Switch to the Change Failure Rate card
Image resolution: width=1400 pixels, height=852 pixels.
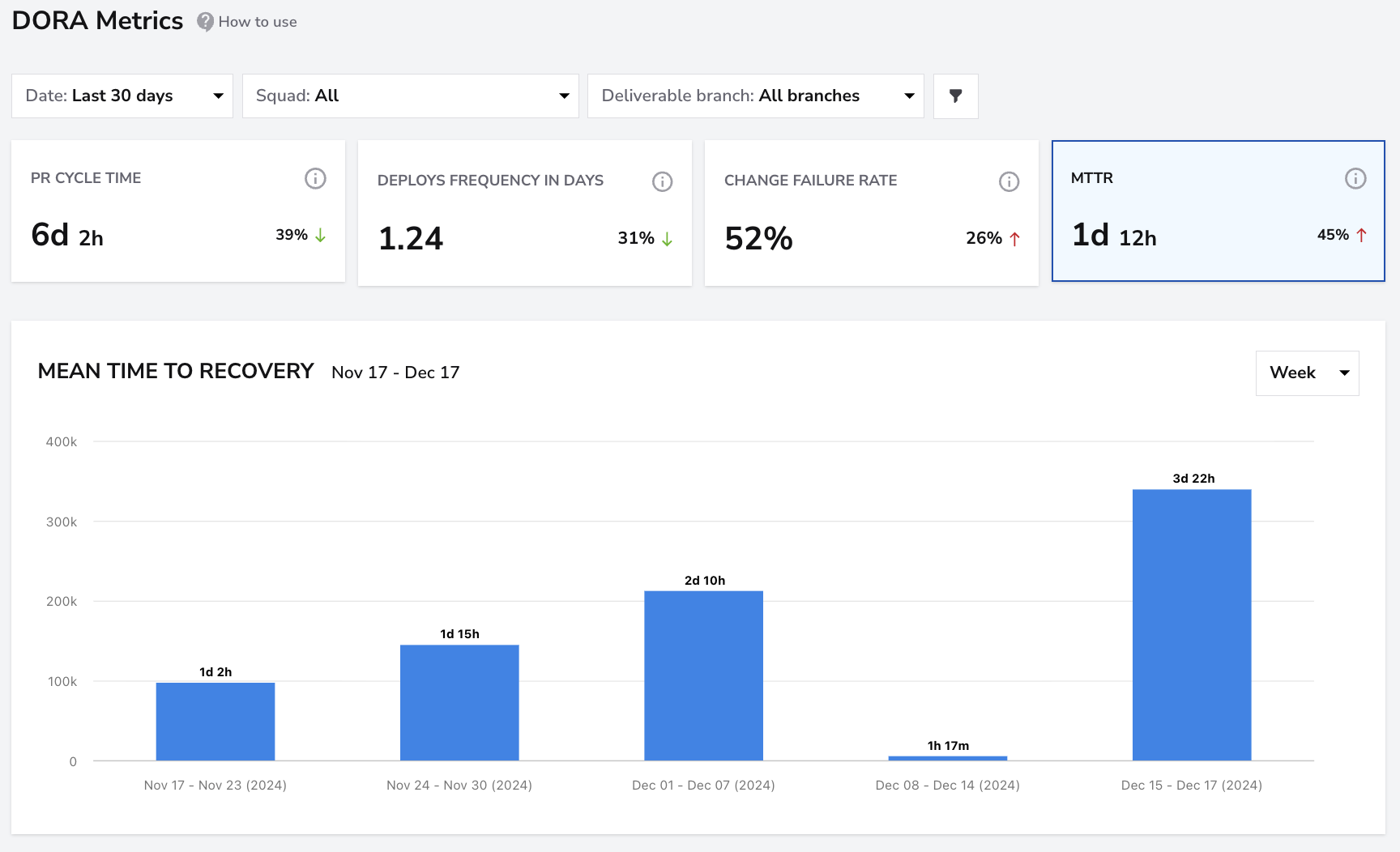point(872,212)
